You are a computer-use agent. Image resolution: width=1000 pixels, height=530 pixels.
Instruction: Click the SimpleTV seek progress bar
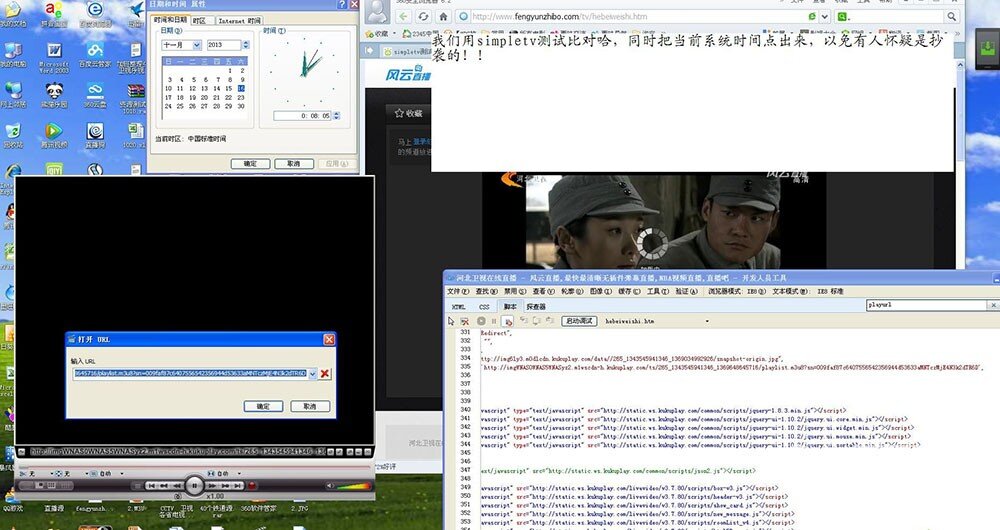click(x=195, y=467)
